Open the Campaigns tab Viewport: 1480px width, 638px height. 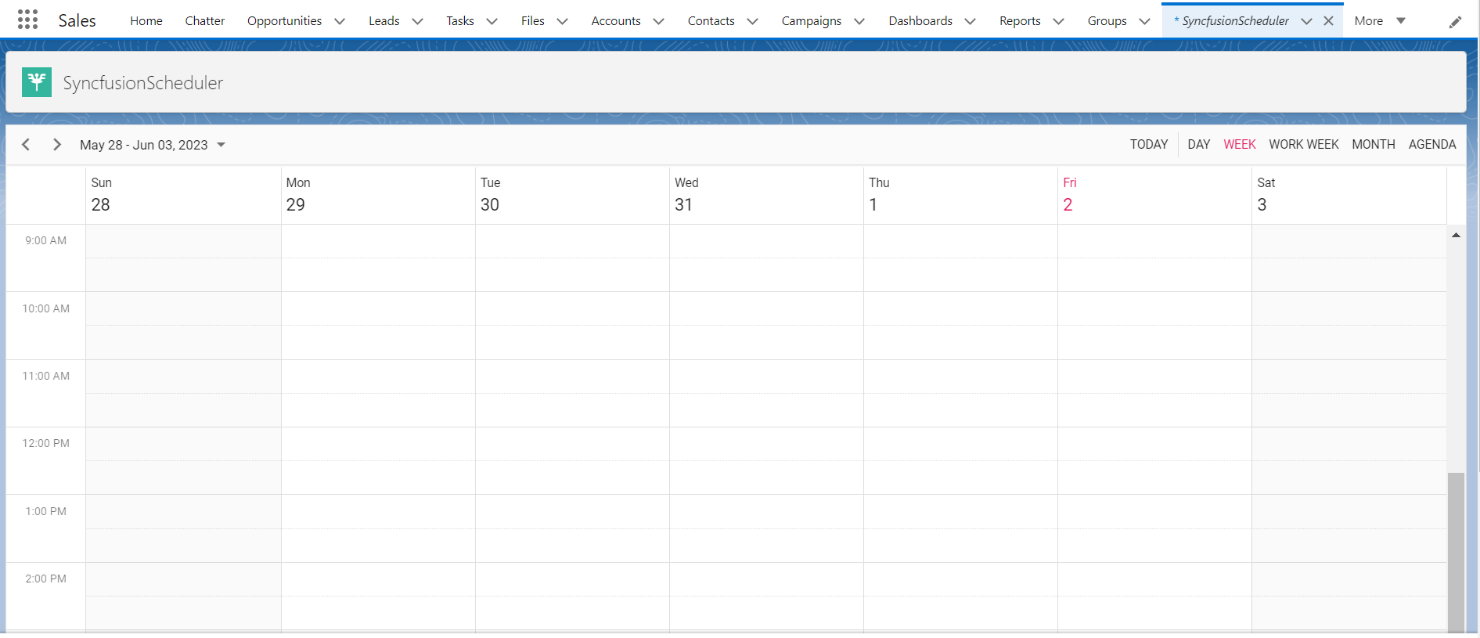811,20
